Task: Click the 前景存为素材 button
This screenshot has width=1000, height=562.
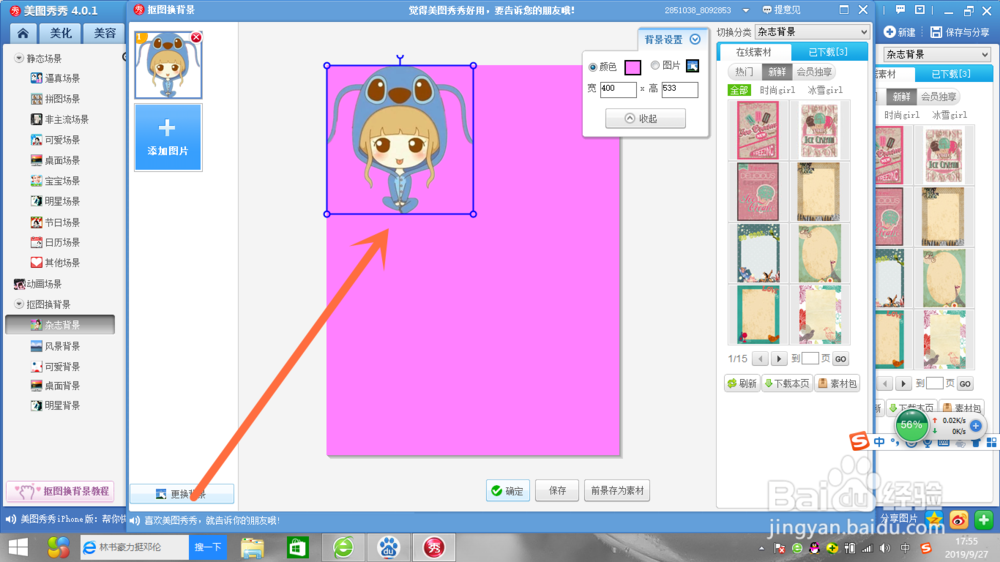Action: tap(617, 491)
